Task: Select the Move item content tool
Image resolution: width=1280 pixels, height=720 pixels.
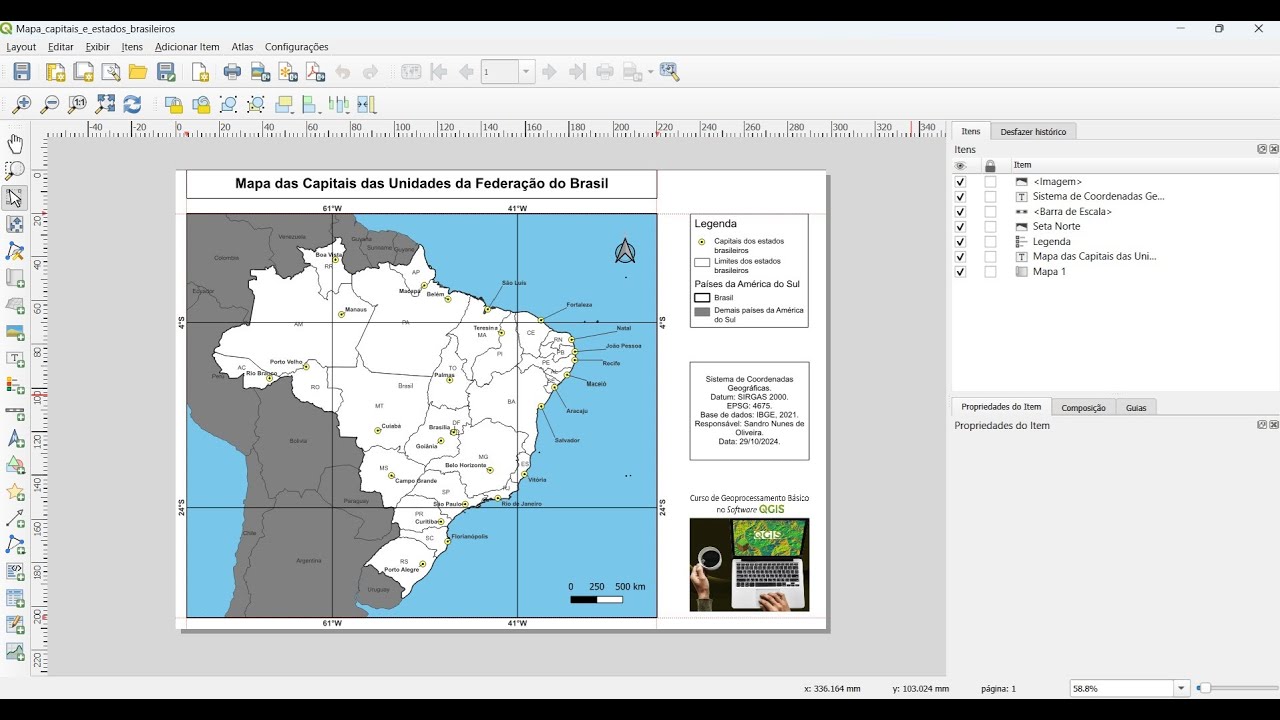Action: click(x=15, y=224)
